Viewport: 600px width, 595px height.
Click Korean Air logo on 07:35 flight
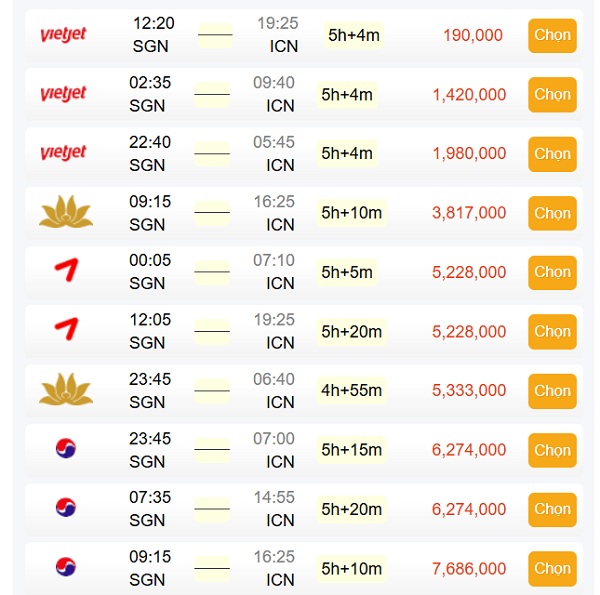tap(66, 507)
